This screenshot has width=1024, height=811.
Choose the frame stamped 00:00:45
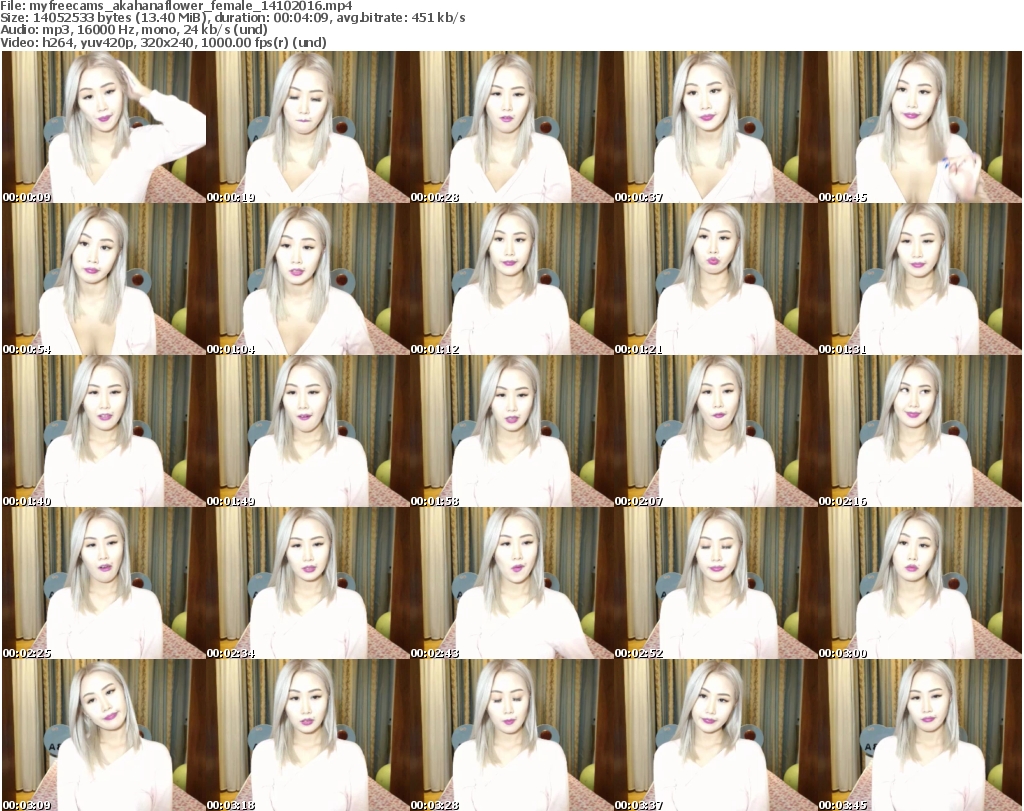coord(920,127)
